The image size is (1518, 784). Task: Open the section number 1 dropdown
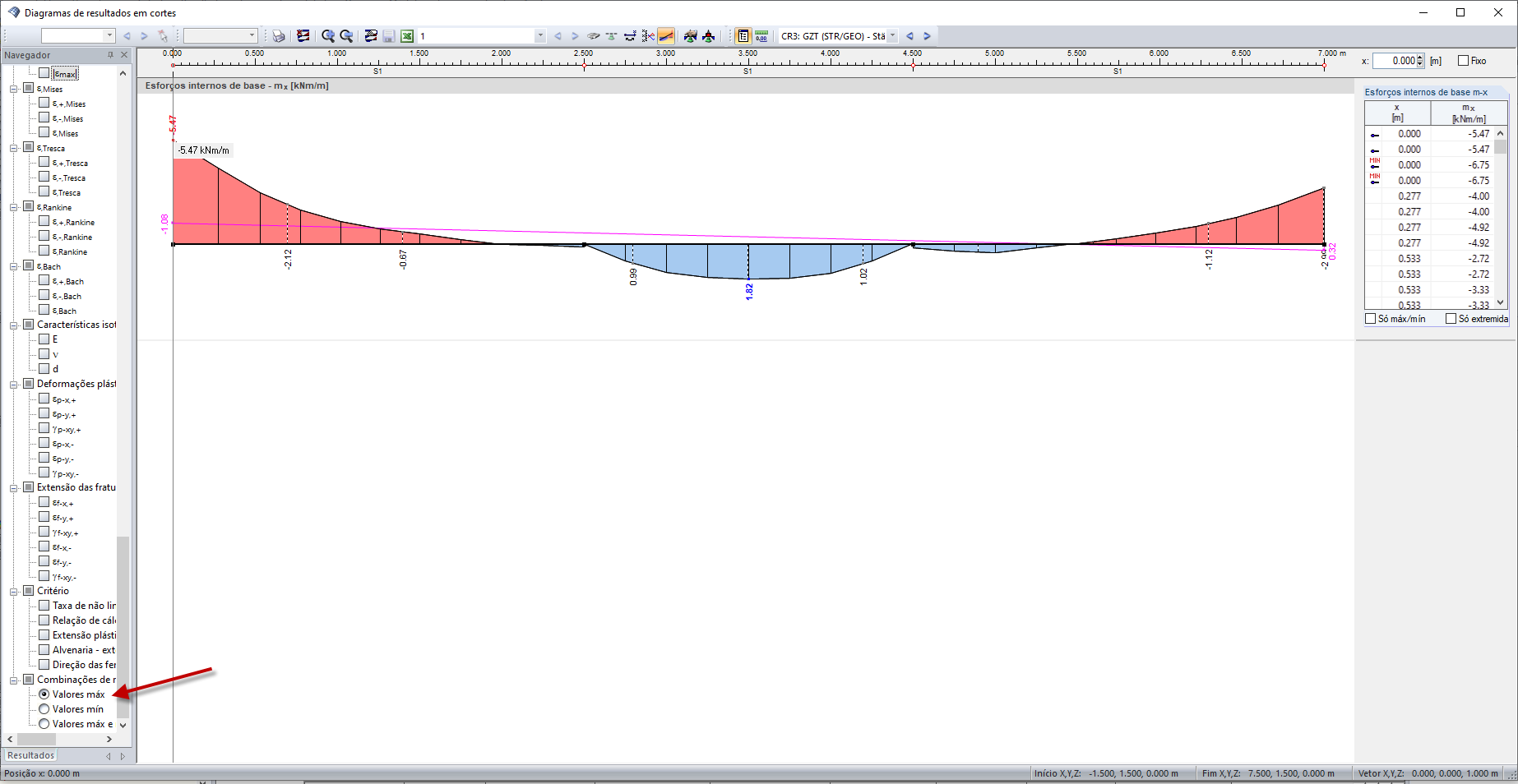click(x=539, y=36)
